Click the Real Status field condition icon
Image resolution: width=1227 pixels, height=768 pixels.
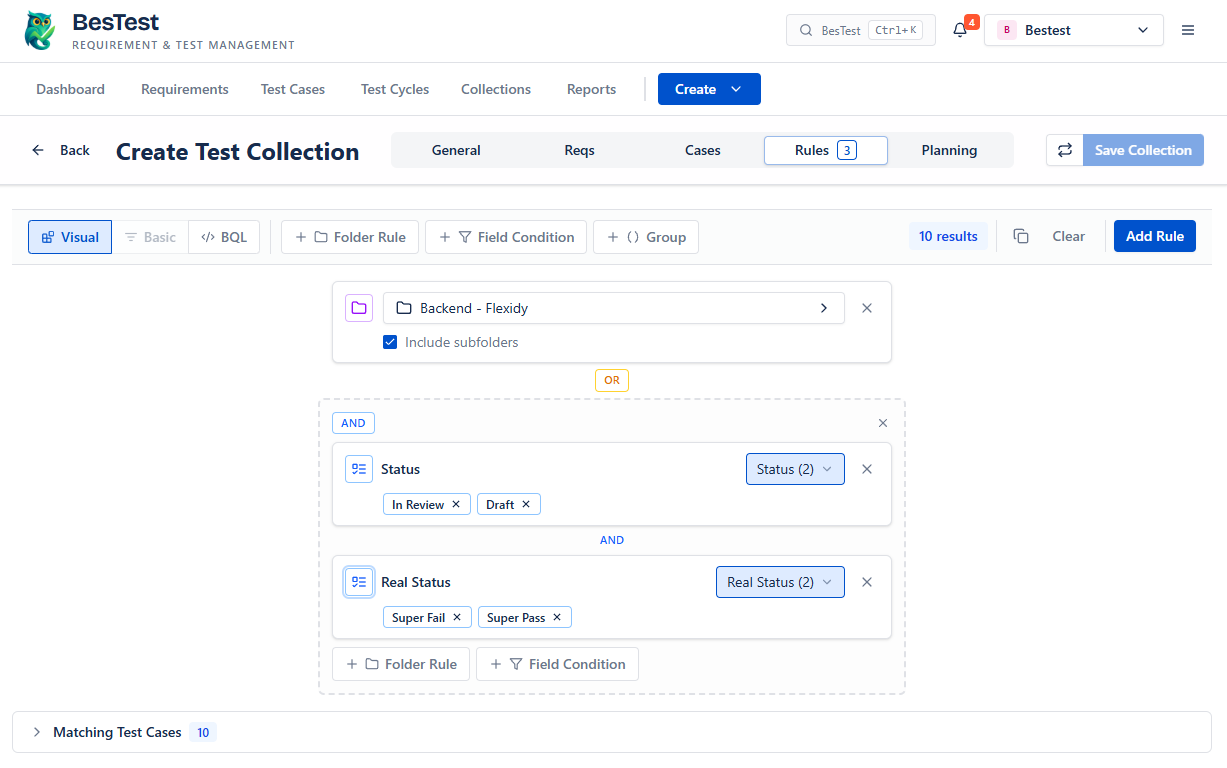click(359, 582)
